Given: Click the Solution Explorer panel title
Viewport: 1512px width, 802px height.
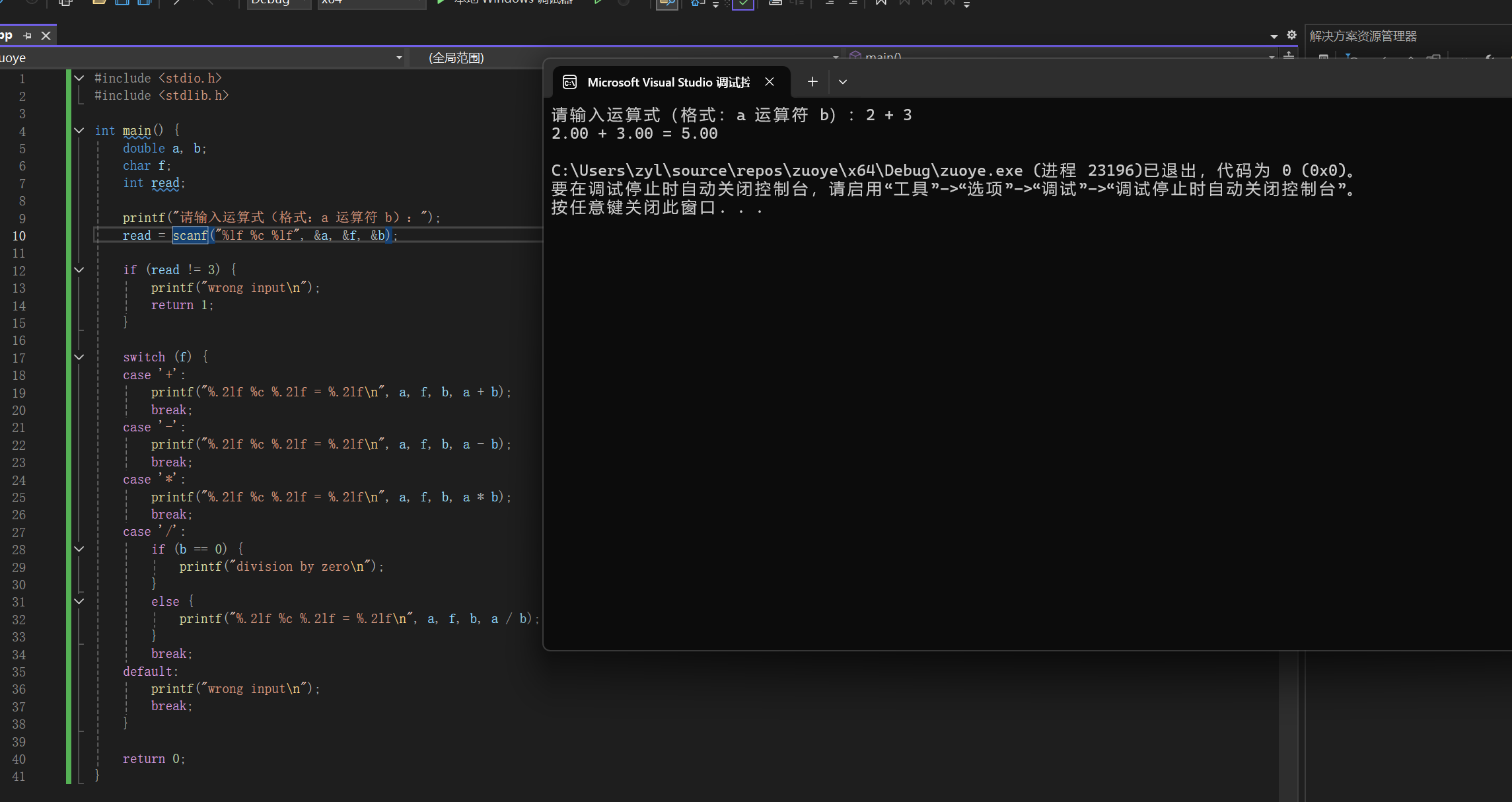Looking at the screenshot, I should [1363, 36].
